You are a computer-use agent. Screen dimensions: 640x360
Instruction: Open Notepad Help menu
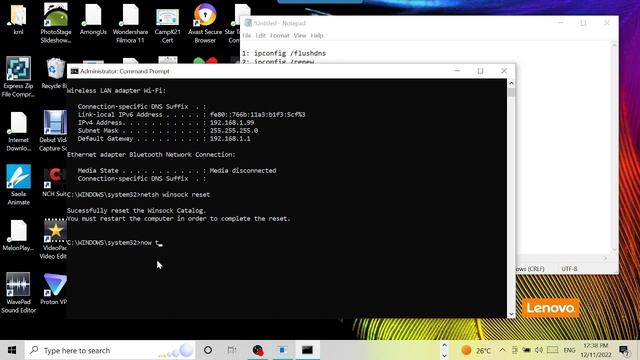[317, 36]
